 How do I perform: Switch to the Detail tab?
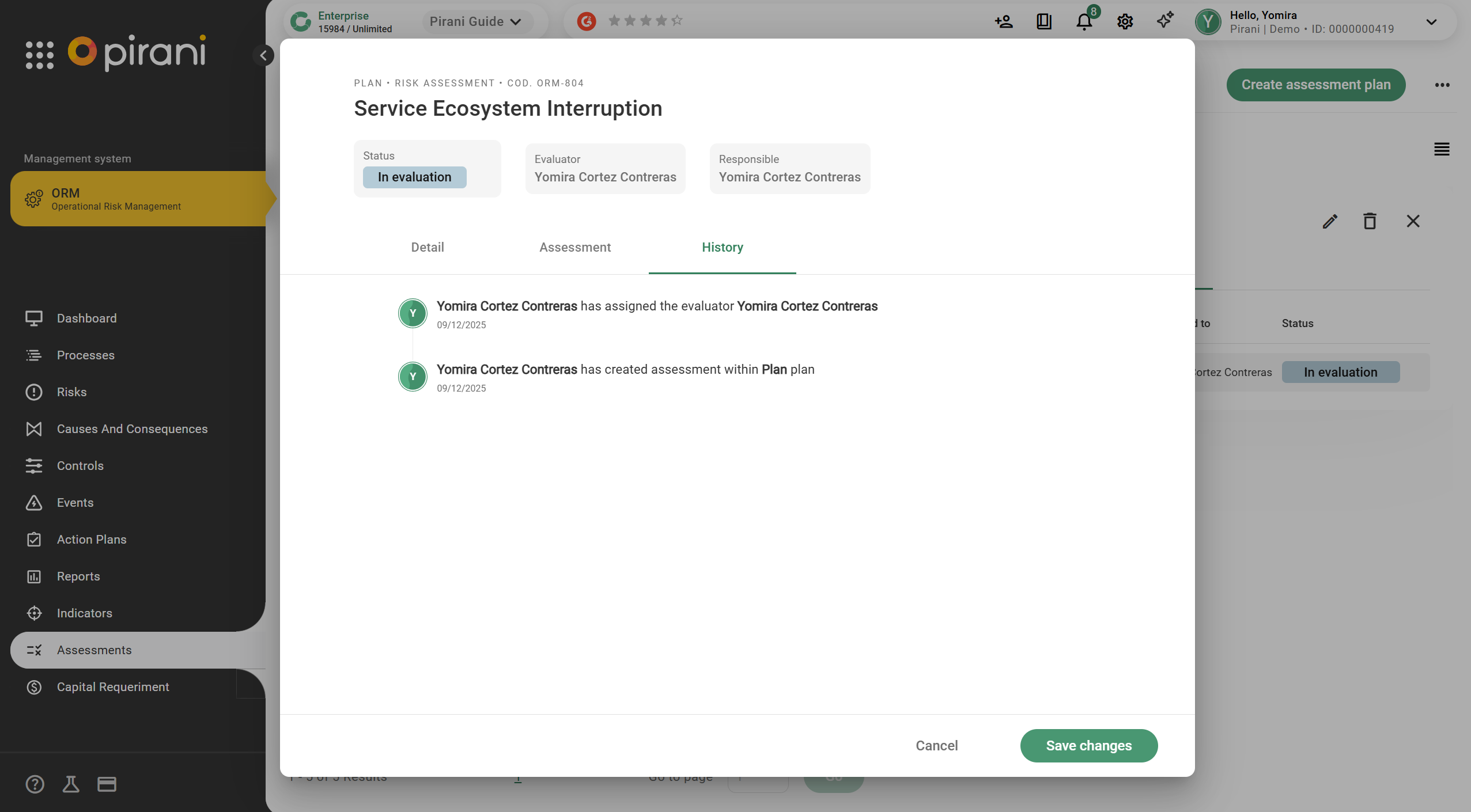click(x=428, y=247)
